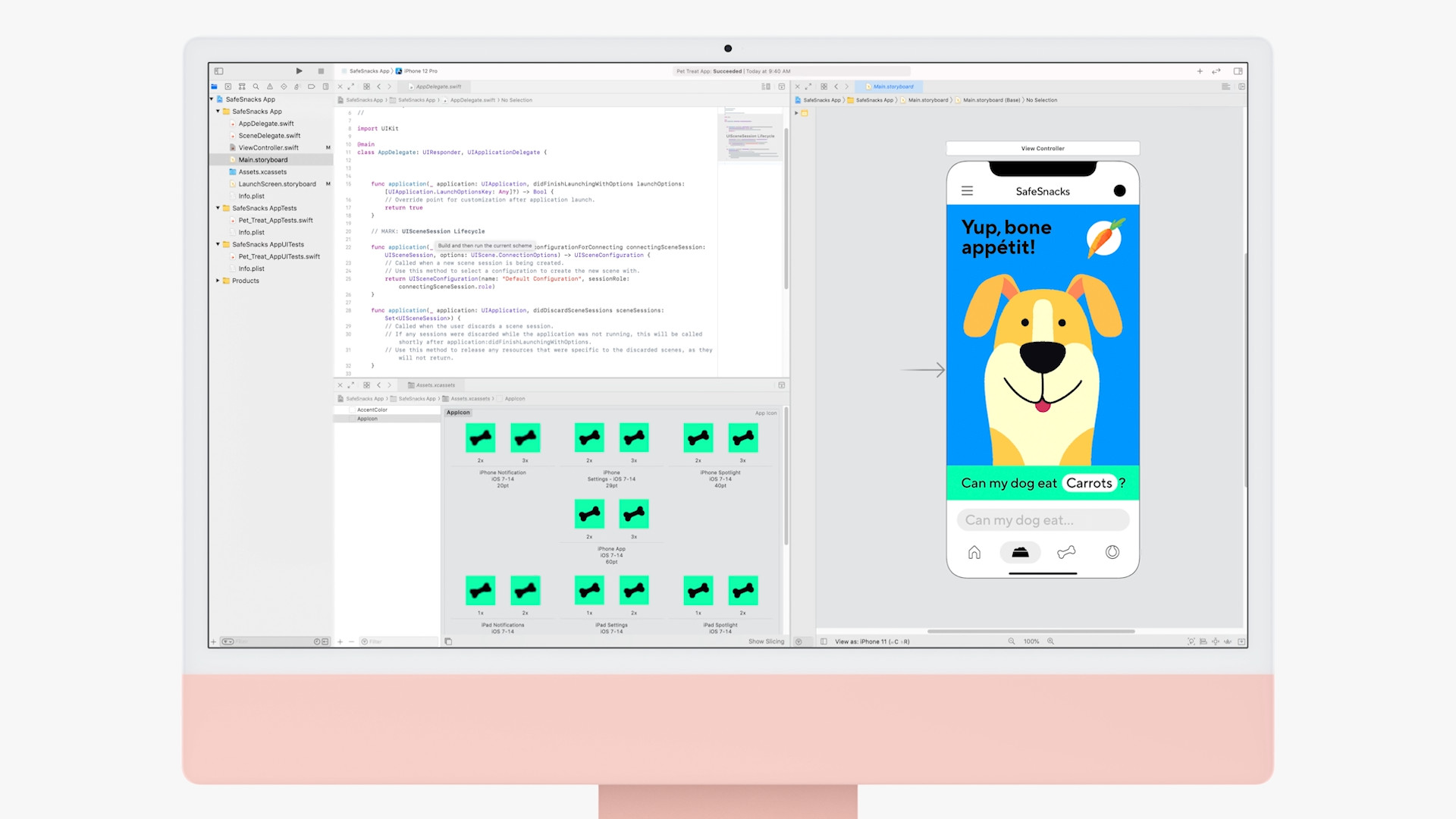The image size is (1456, 819).
Task: Switch to the AppDelegate.swift editor tab
Action: coord(438,86)
